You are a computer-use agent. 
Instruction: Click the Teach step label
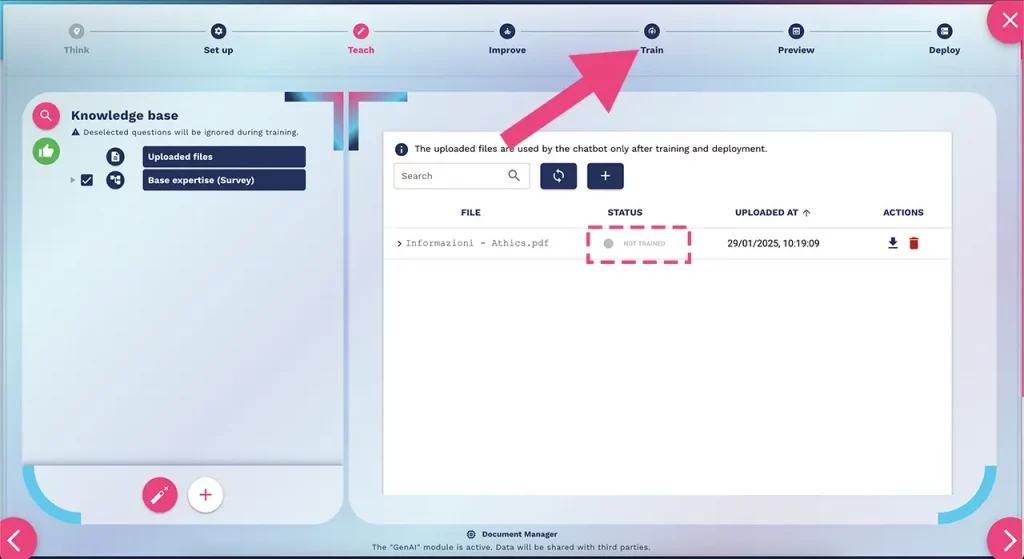tap(360, 50)
